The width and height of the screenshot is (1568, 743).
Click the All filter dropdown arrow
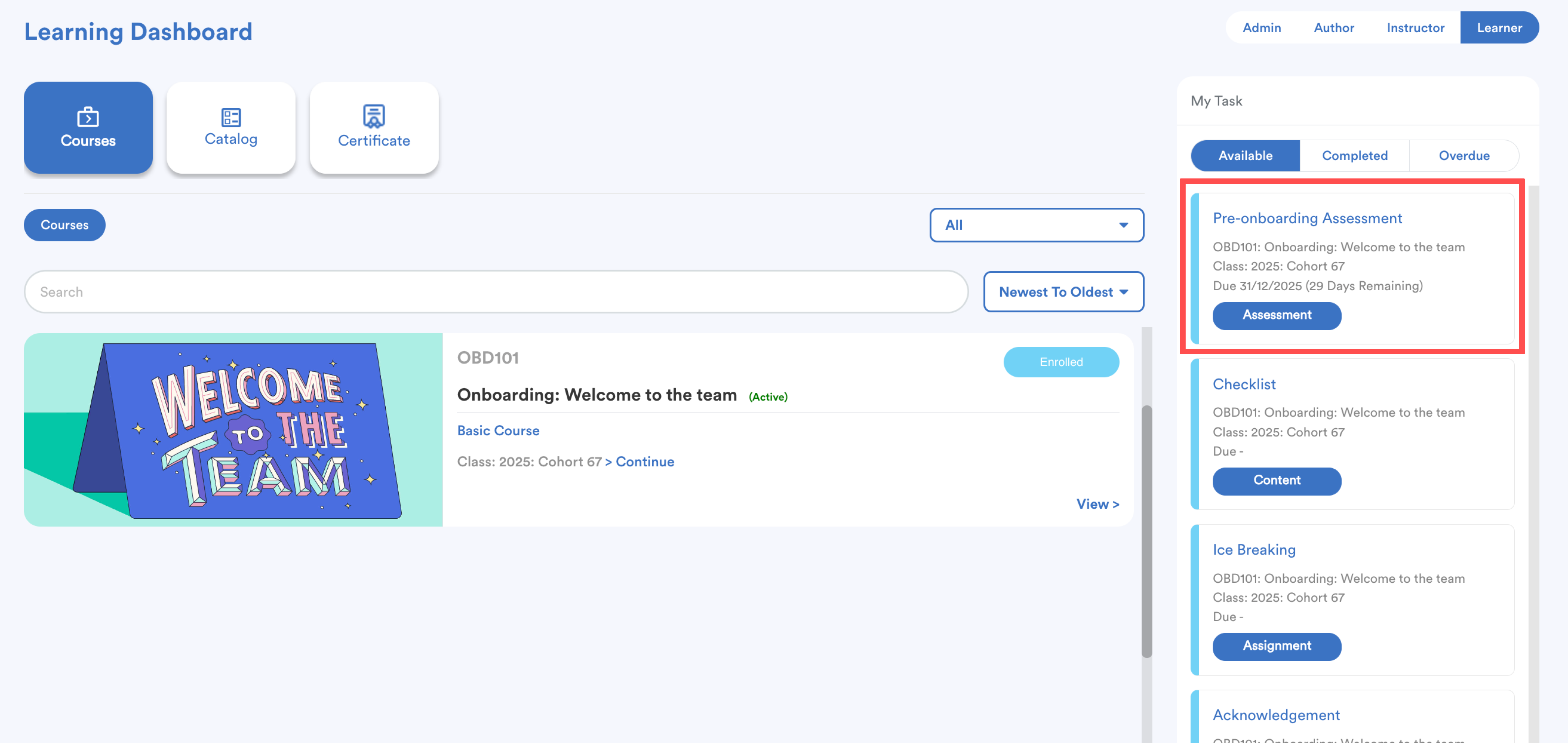[1123, 225]
